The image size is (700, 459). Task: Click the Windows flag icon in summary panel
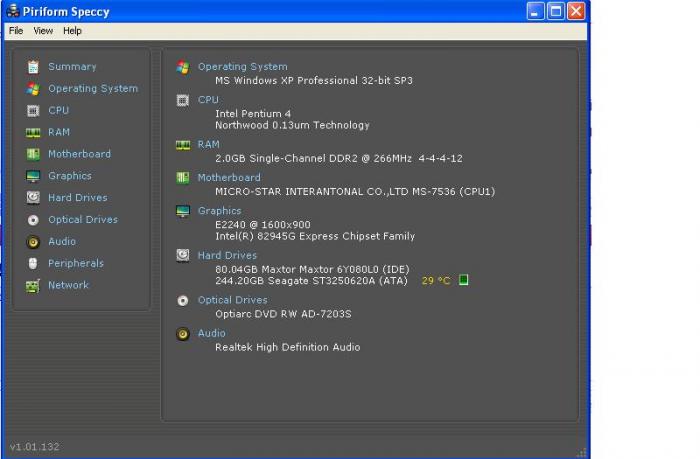(183, 67)
